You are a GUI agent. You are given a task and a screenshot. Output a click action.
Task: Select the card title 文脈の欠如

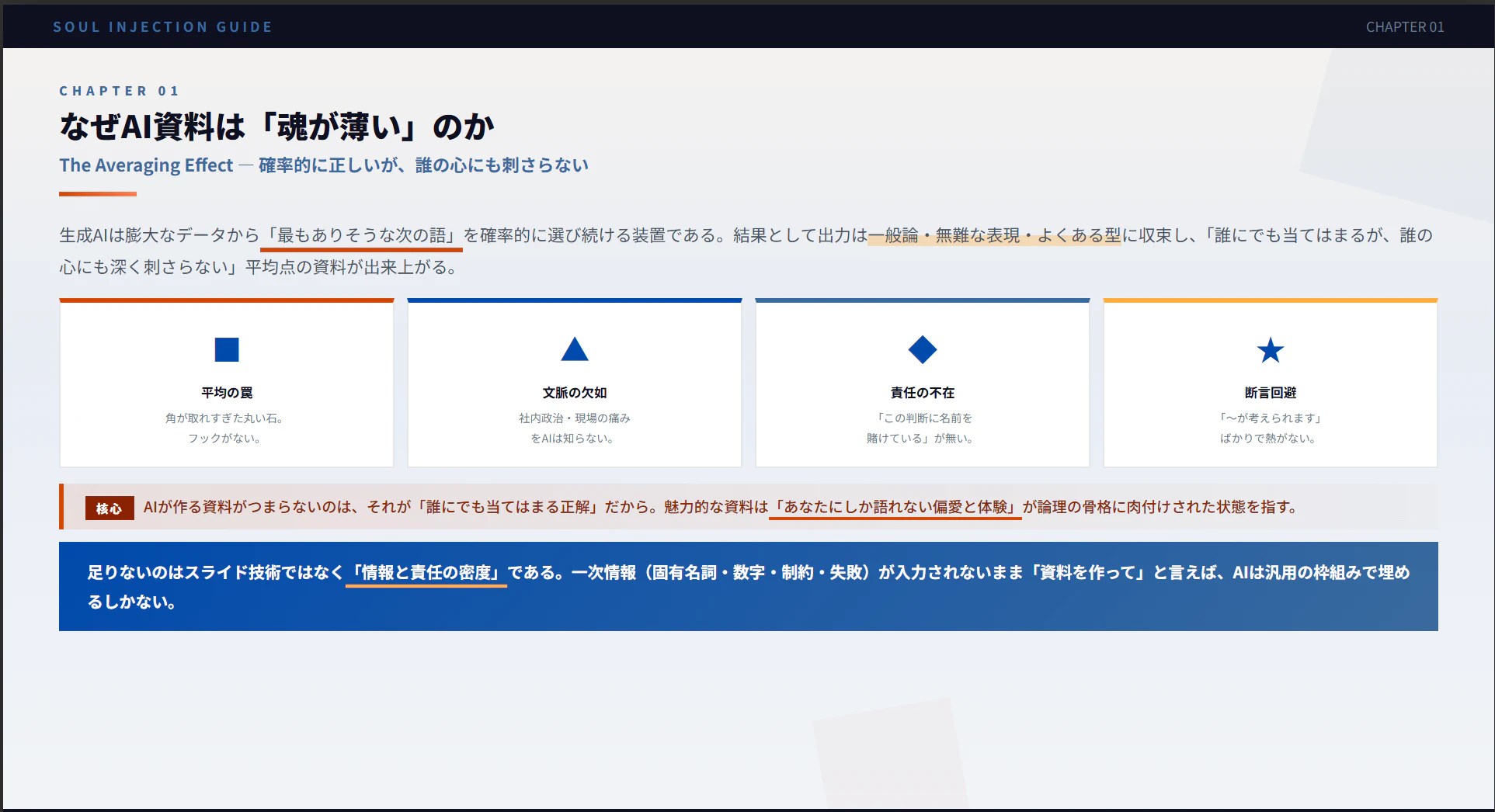pos(575,393)
